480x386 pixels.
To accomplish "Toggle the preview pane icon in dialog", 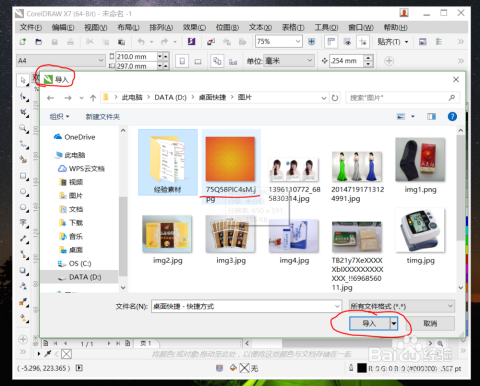I will coord(431,116).
